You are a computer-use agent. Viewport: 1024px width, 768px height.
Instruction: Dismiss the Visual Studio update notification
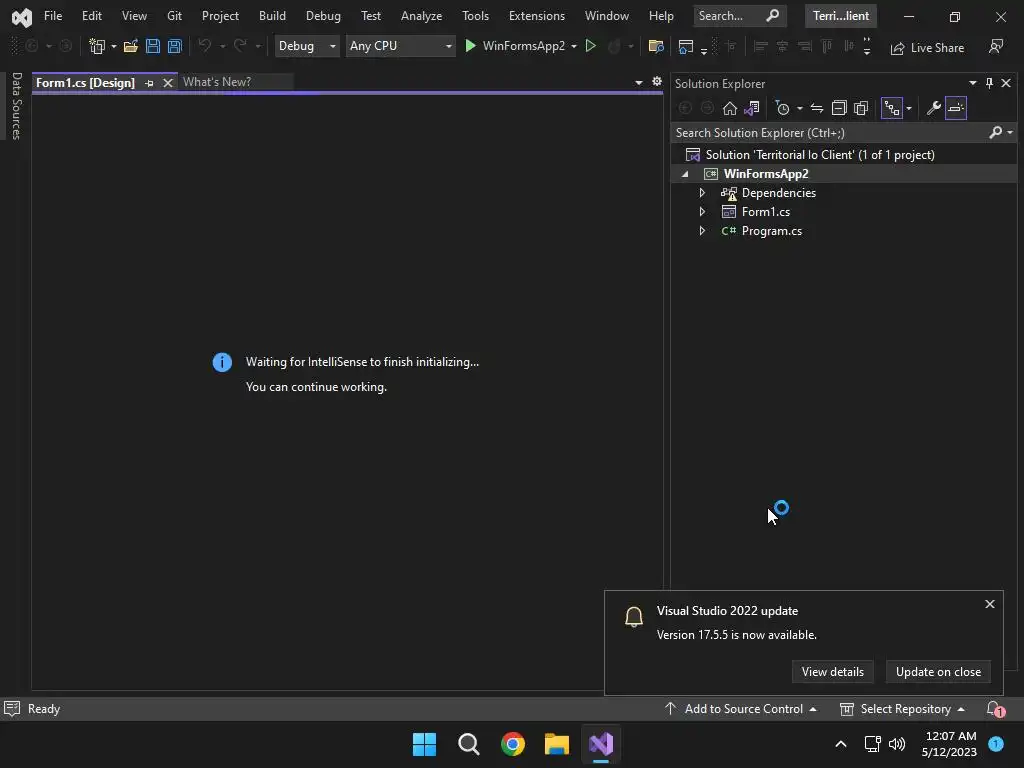[990, 604]
